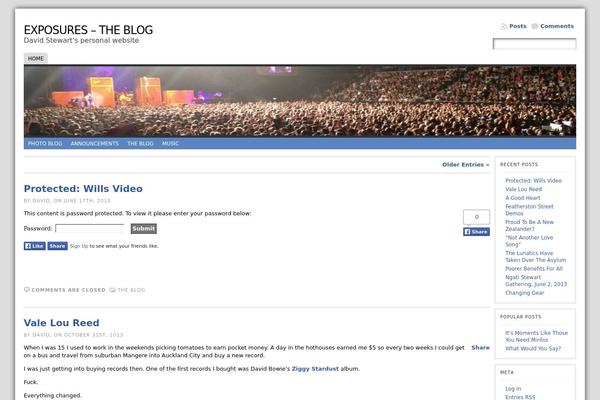Select The Blog menu item in blue bar
Image resolution: width=600 pixels, height=400 pixels.
[x=140, y=144]
